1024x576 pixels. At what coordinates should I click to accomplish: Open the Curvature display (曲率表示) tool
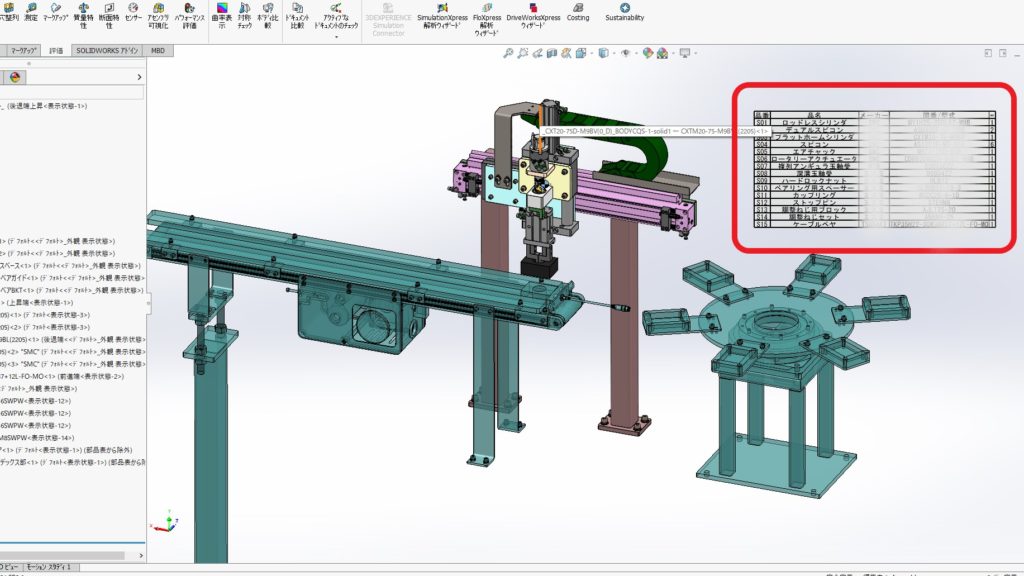tap(222, 14)
